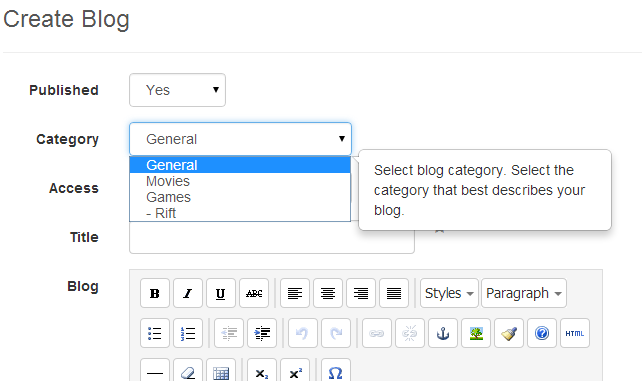The image size is (642, 381).
Task: Open the Styles dropdown
Action: tap(449, 293)
